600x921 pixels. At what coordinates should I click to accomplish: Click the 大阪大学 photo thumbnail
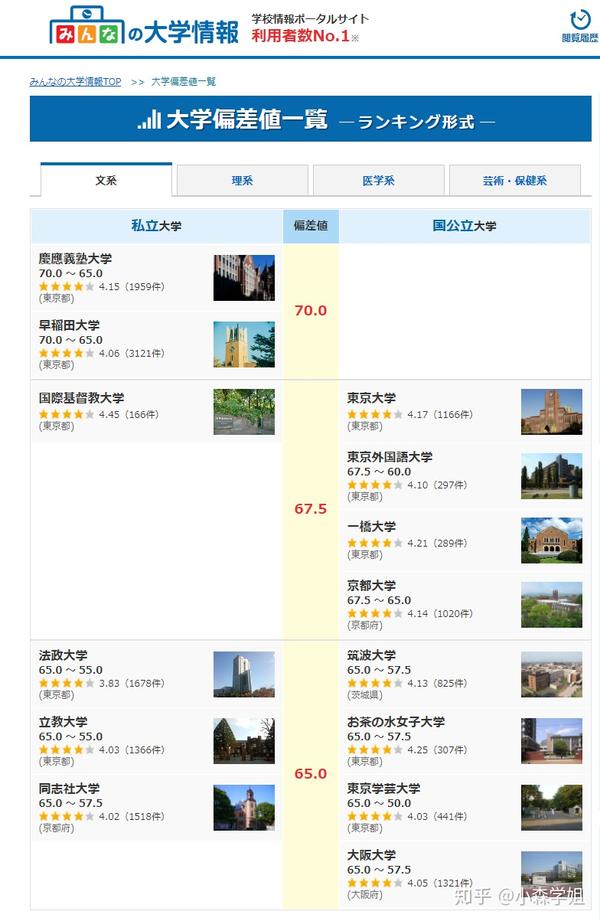click(552, 874)
